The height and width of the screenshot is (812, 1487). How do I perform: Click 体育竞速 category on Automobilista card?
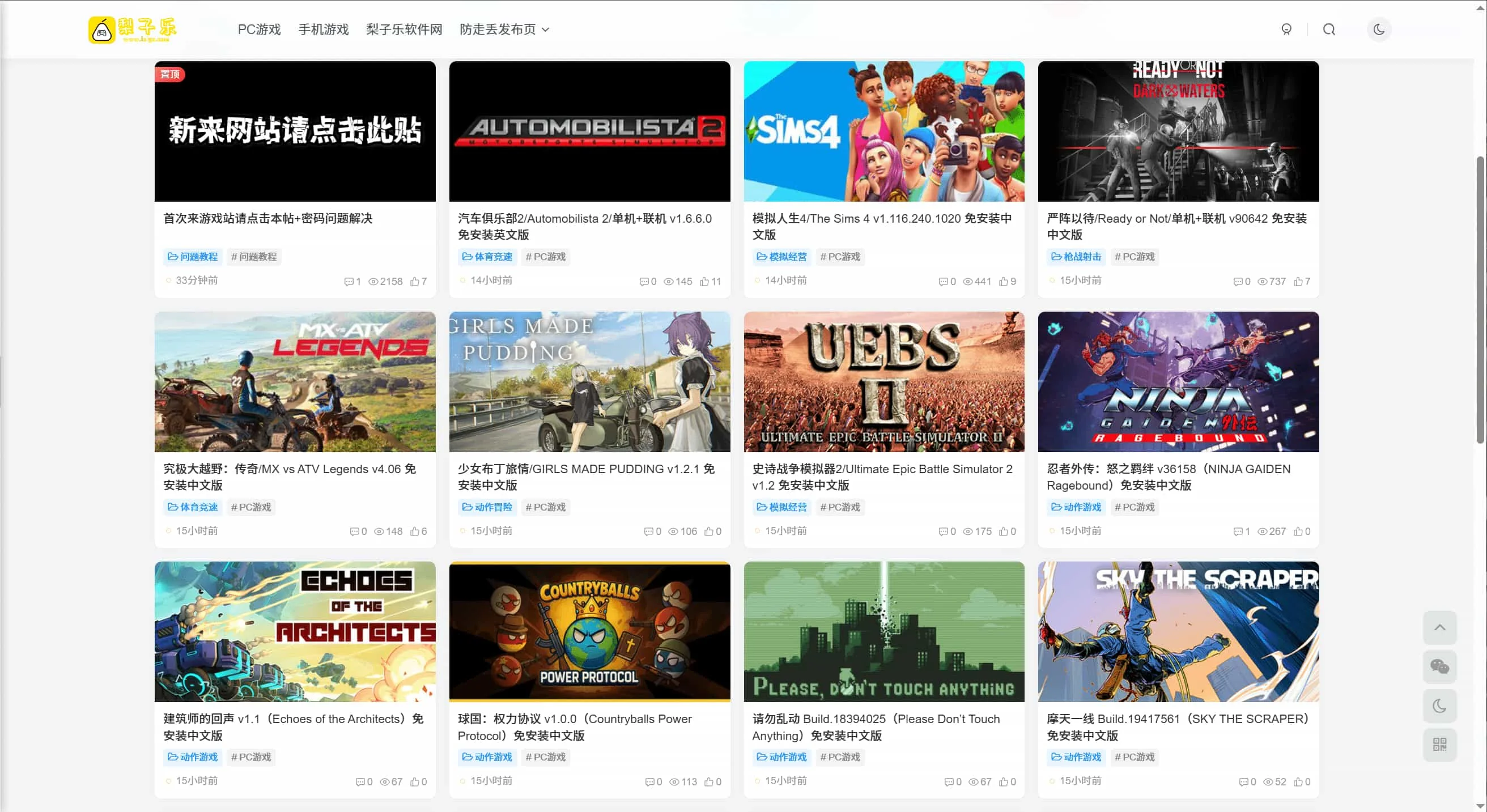point(487,256)
